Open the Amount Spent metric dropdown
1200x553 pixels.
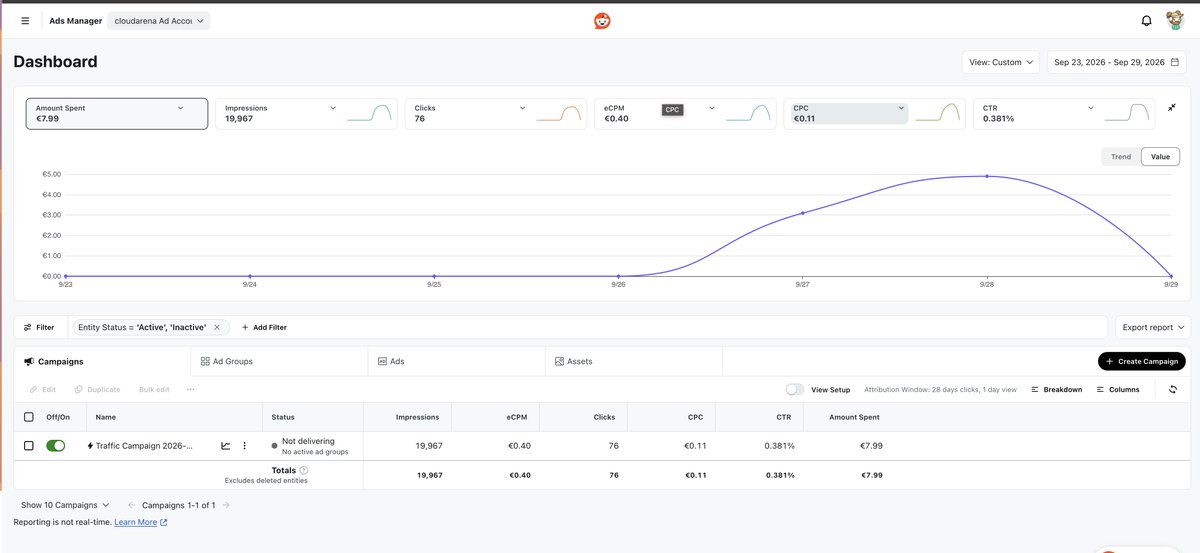[180, 107]
